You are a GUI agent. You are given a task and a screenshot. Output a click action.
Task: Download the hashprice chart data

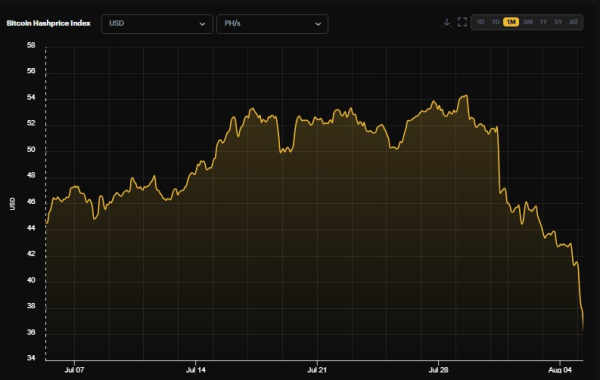(x=446, y=23)
